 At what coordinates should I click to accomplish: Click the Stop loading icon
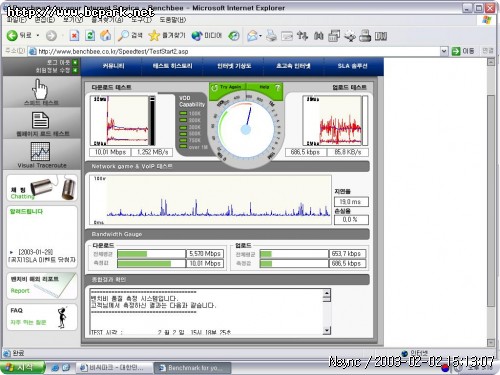(74, 35)
